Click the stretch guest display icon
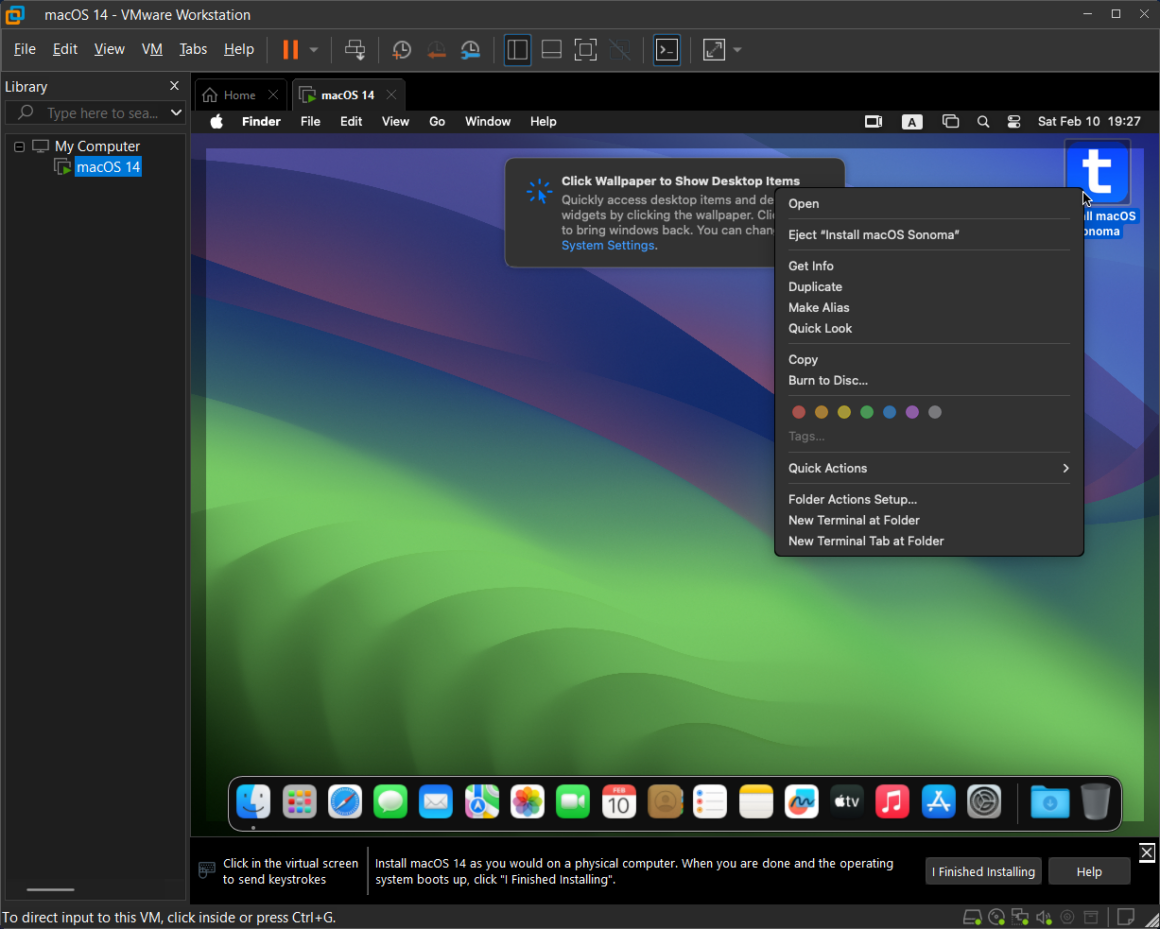 click(x=714, y=50)
